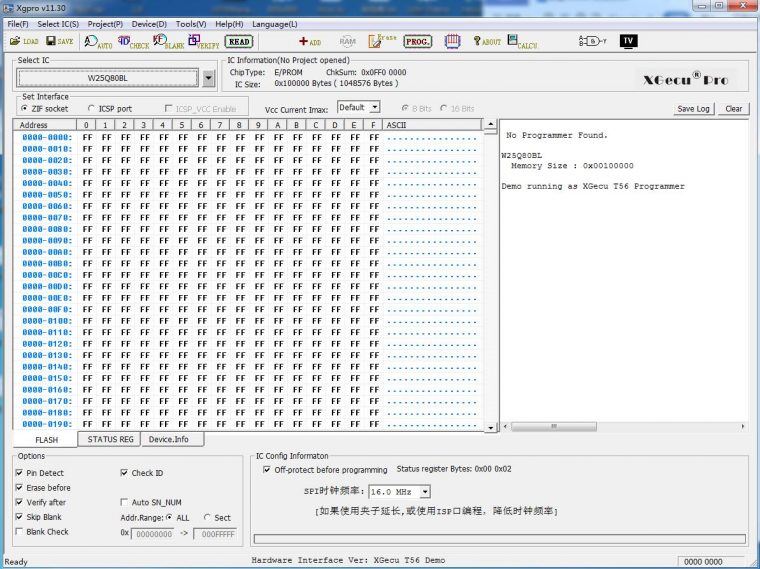Click hex view scroll up arrow
Viewport: 760px width, 569px height.
click(491, 125)
